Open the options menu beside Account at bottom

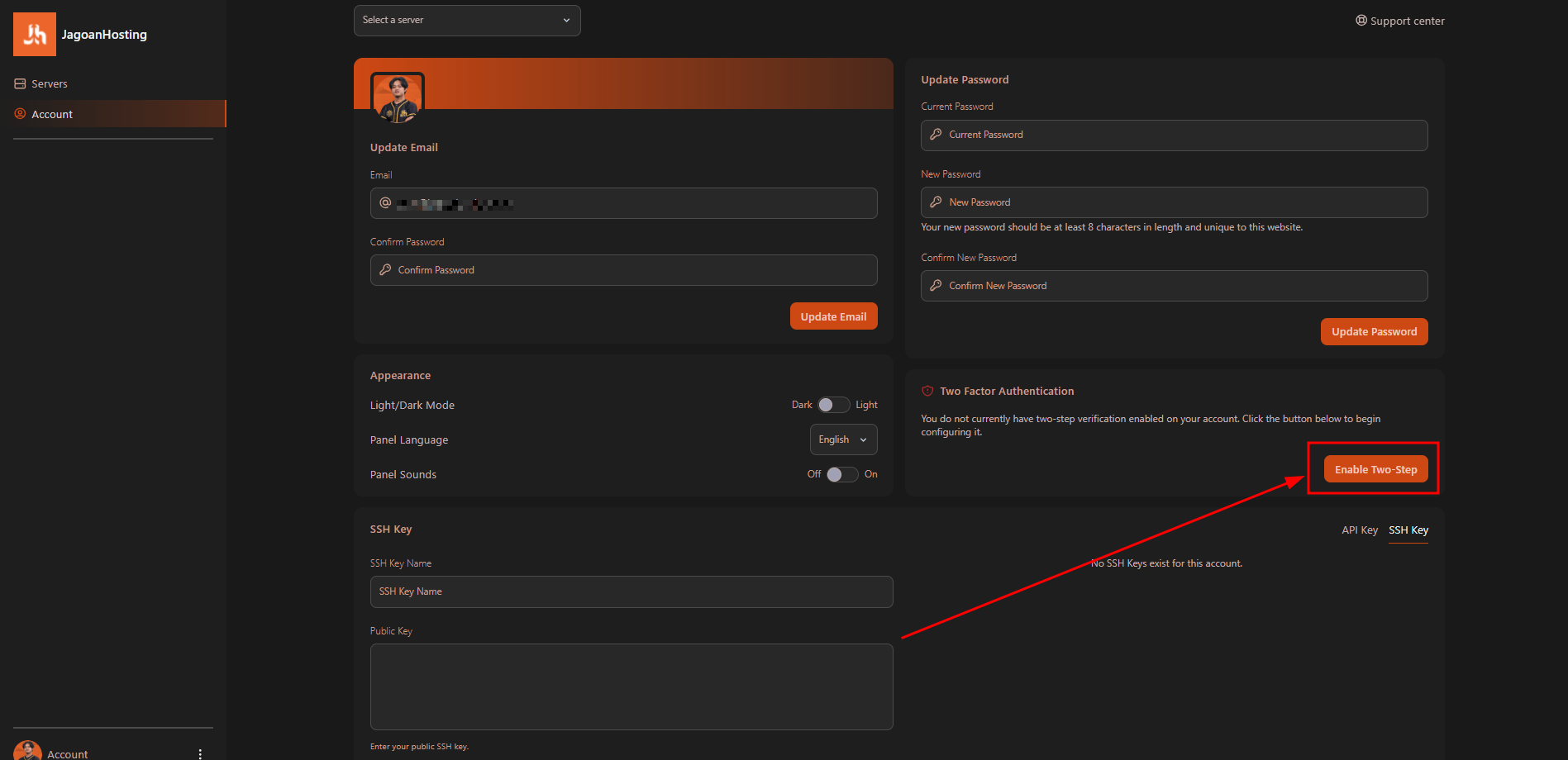[199, 753]
